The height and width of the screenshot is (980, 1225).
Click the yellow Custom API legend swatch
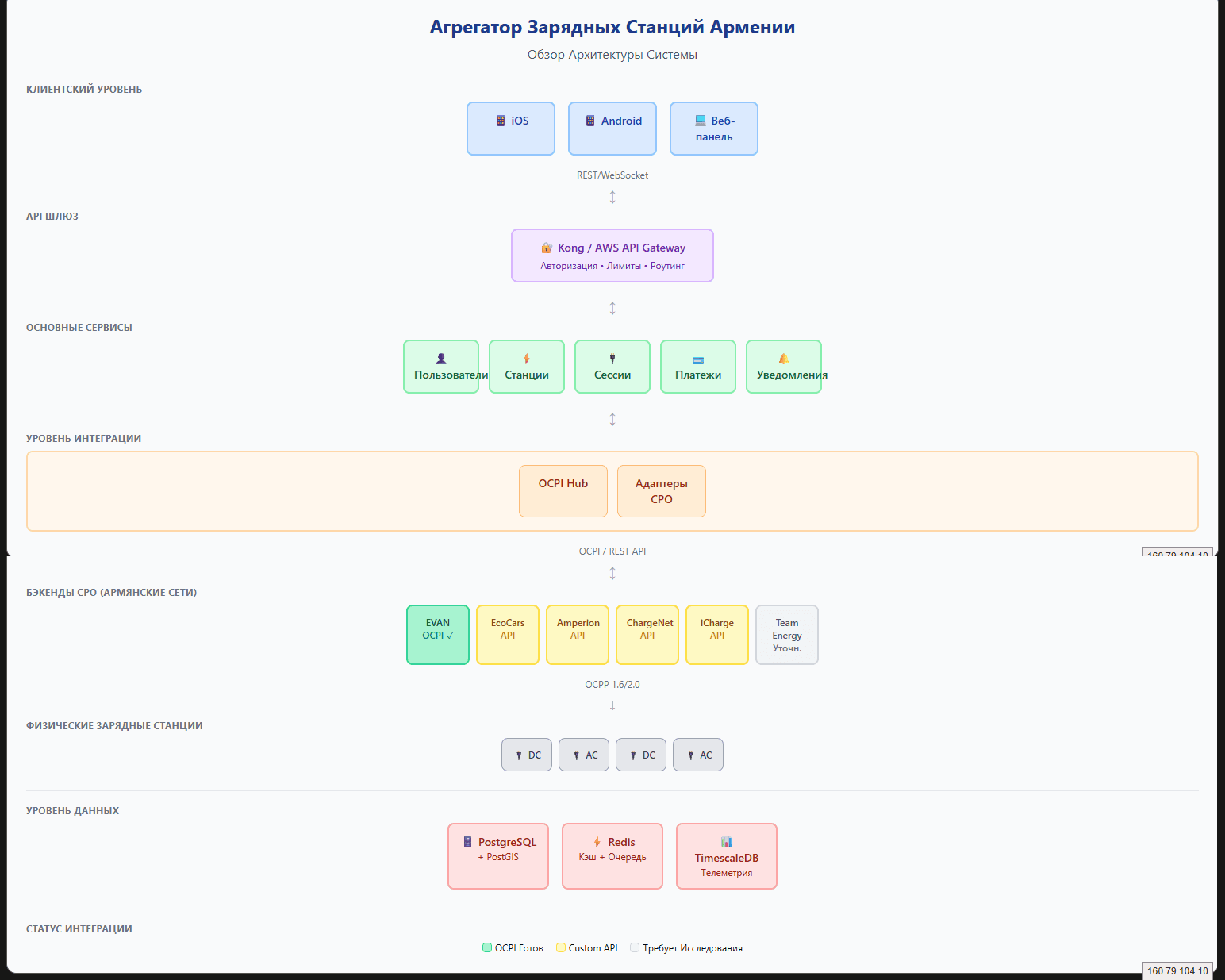561,947
